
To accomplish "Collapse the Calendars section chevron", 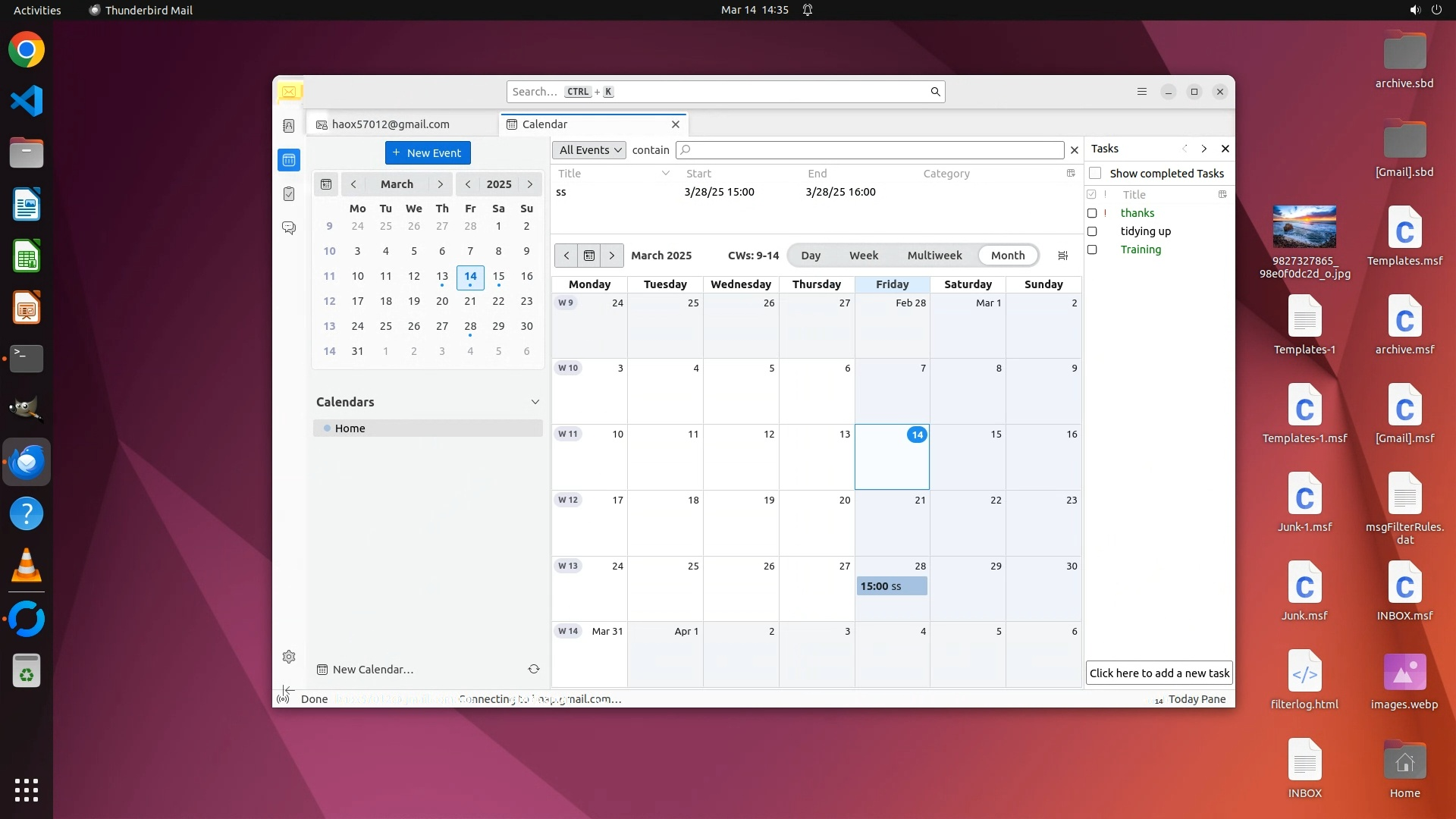I will [x=535, y=402].
